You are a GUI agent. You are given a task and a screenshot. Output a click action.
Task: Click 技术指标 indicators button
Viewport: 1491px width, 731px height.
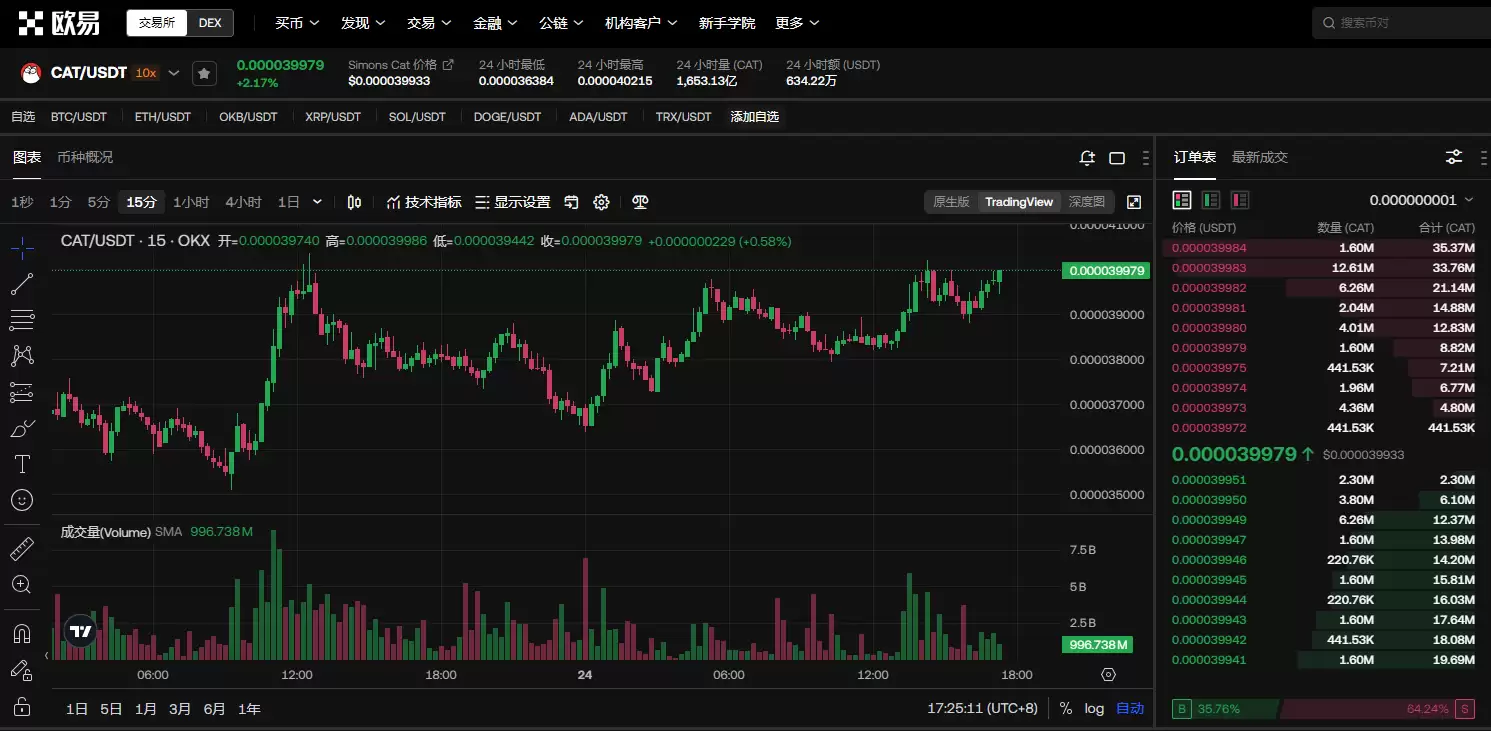click(x=424, y=202)
